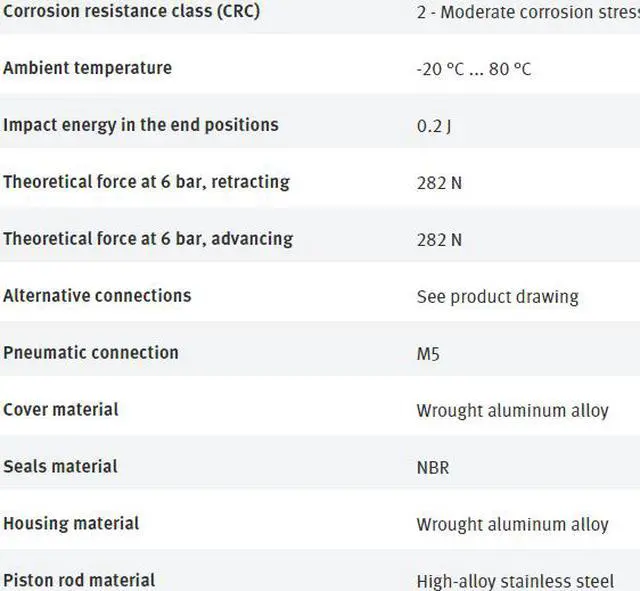Select Wrought aluminum alloy in Housing material row

(512, 525)
